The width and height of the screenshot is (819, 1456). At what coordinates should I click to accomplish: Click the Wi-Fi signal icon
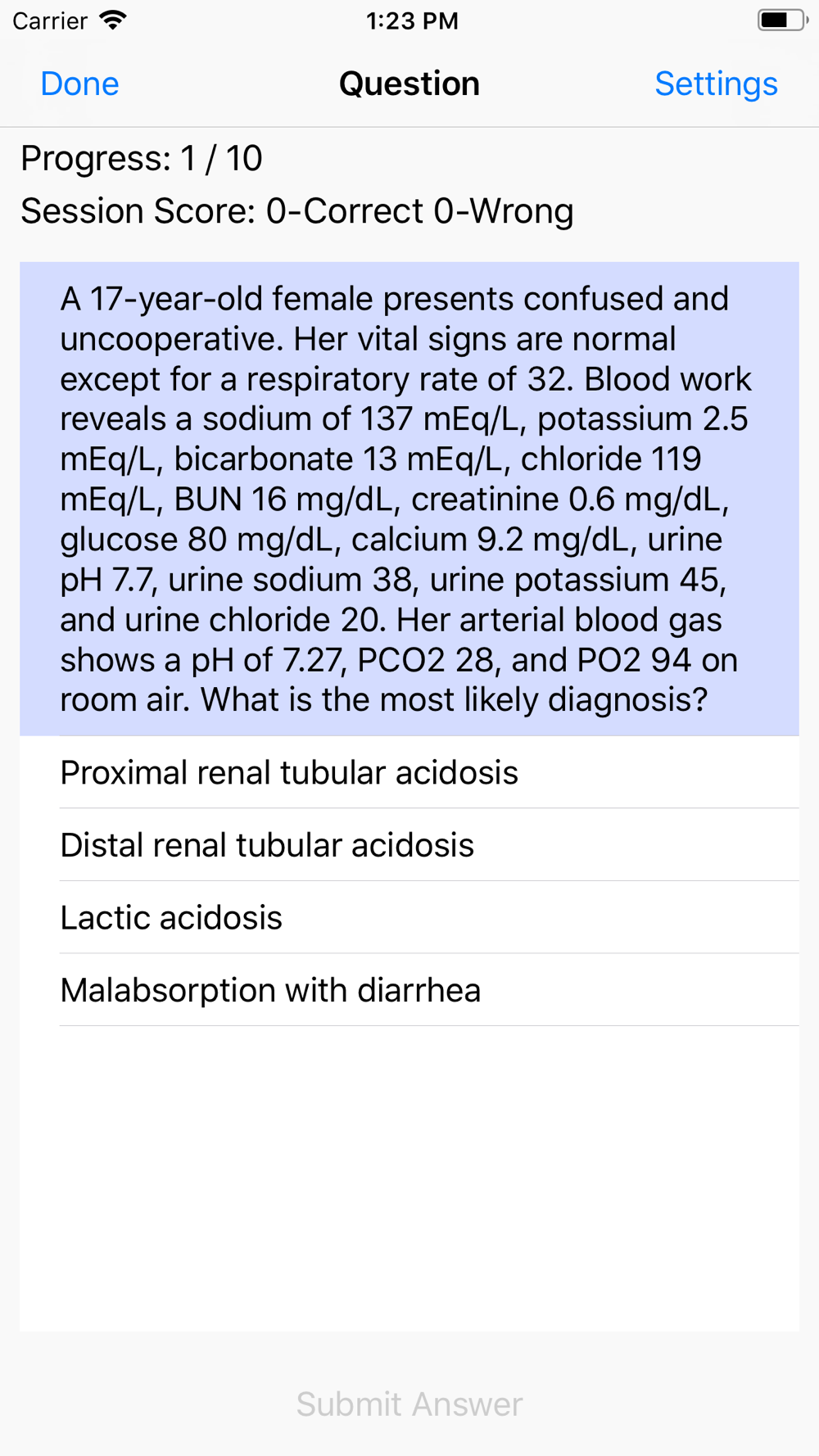coord(112,20)
